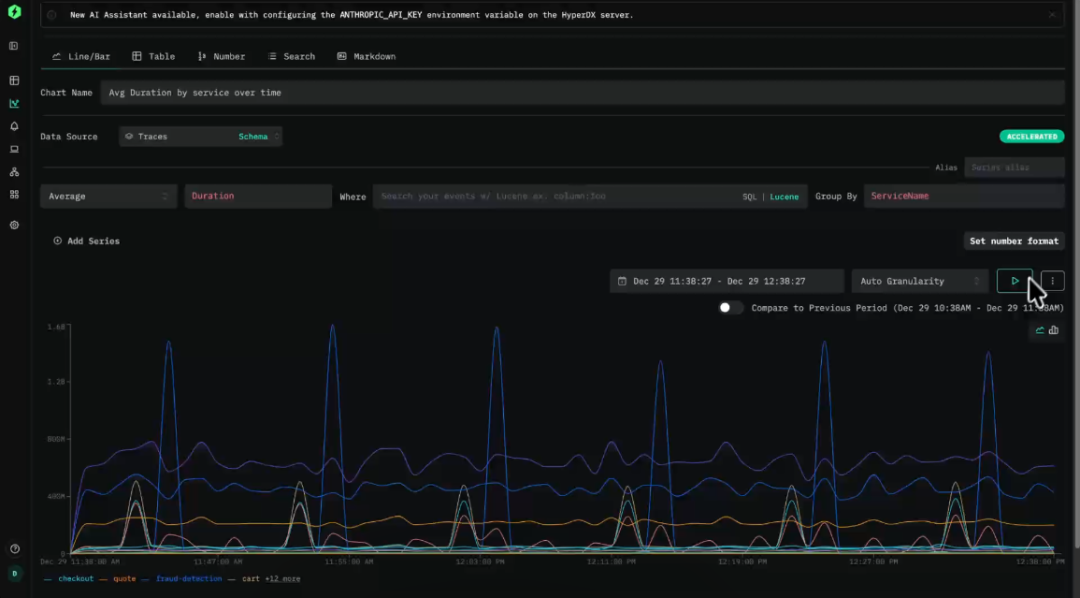Viewport: 1080px width, 598px height.
Task: Open the three-dot more options menu
Action: point(1052,281)
